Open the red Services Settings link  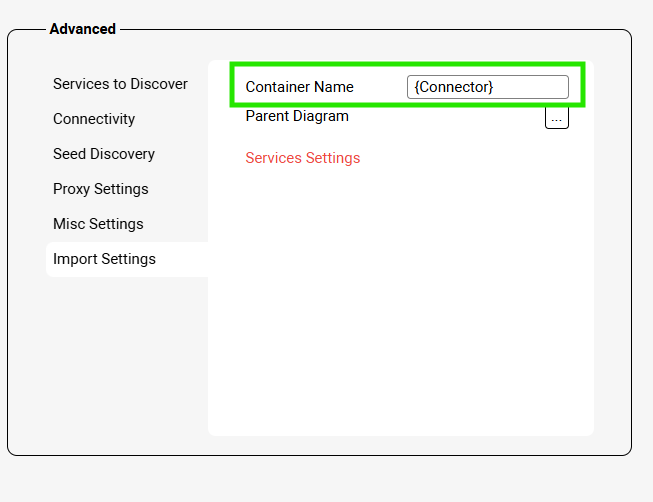pos(302,158)
